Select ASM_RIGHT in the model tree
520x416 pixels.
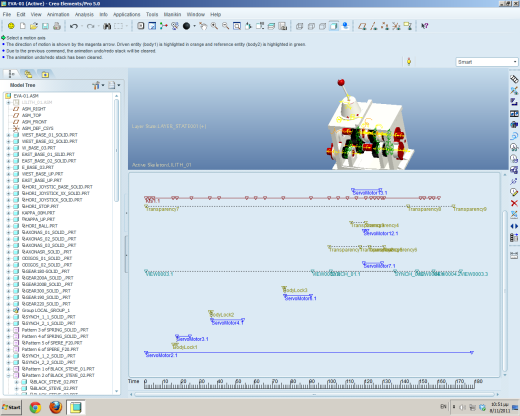[x=34, y=109]
